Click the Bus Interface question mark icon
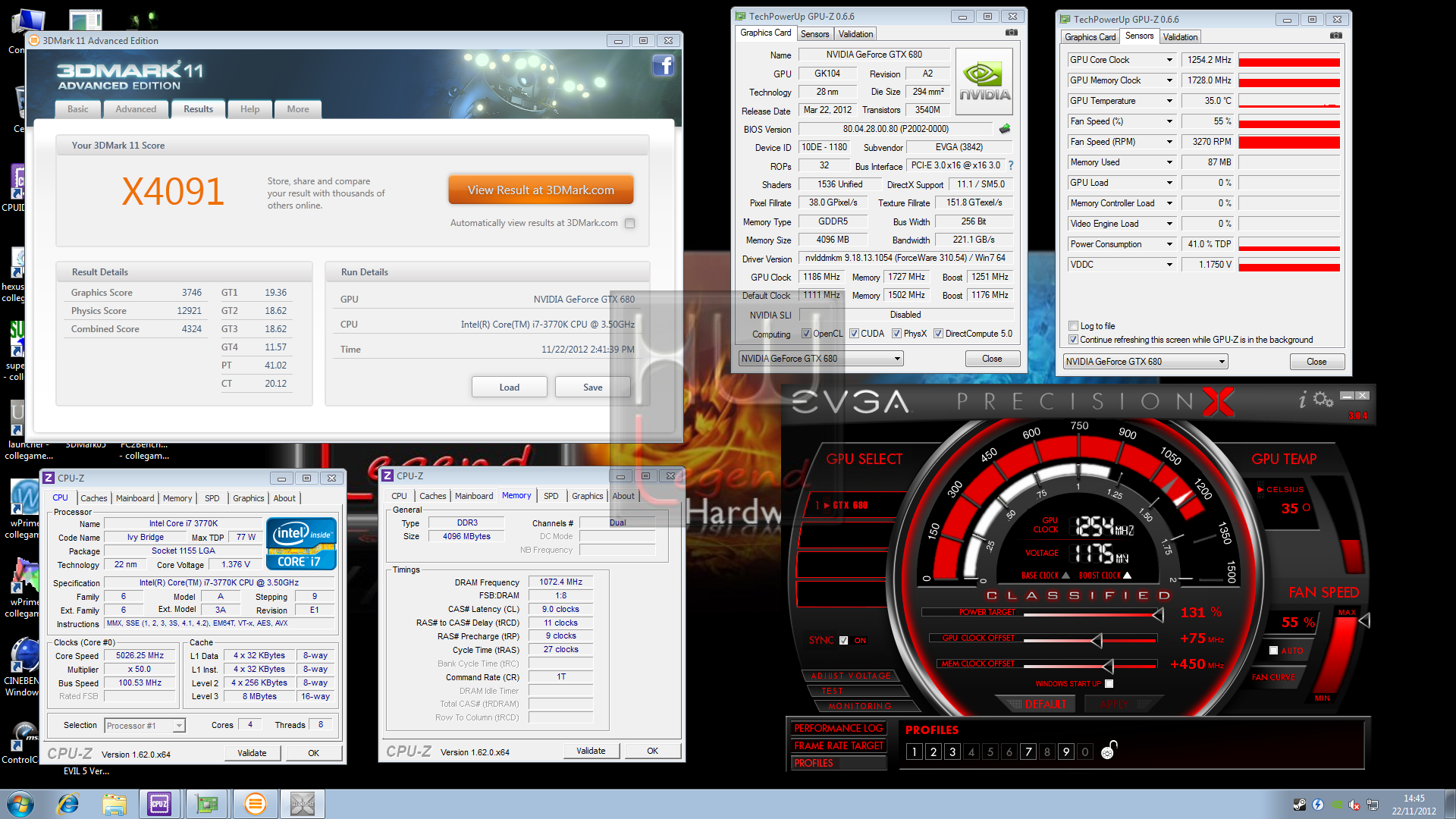This screenshot has width=1456, height=819. [x=1010, y=165]
